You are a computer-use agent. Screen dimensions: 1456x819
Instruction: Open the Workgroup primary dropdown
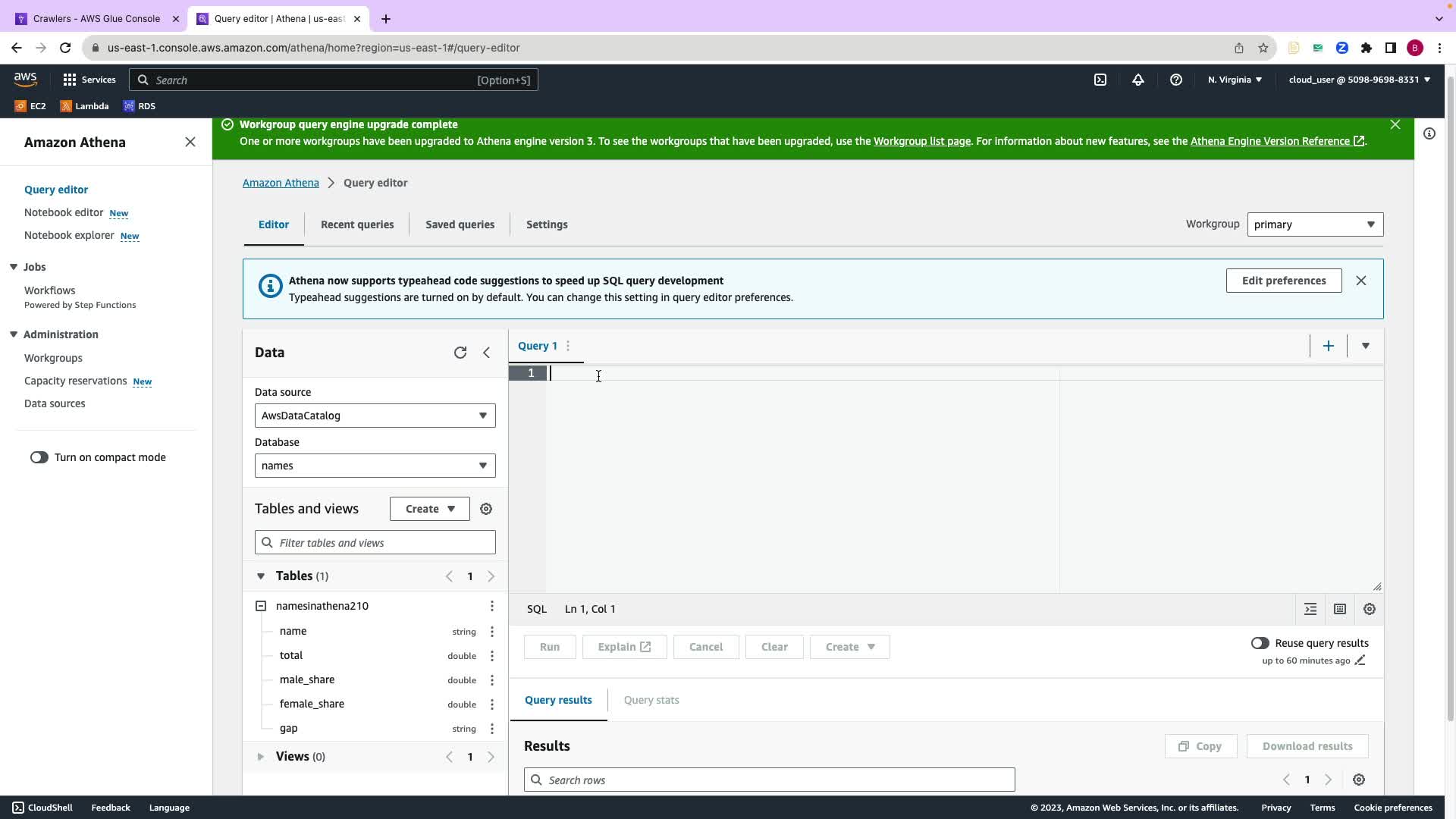tap(1315, 224)
